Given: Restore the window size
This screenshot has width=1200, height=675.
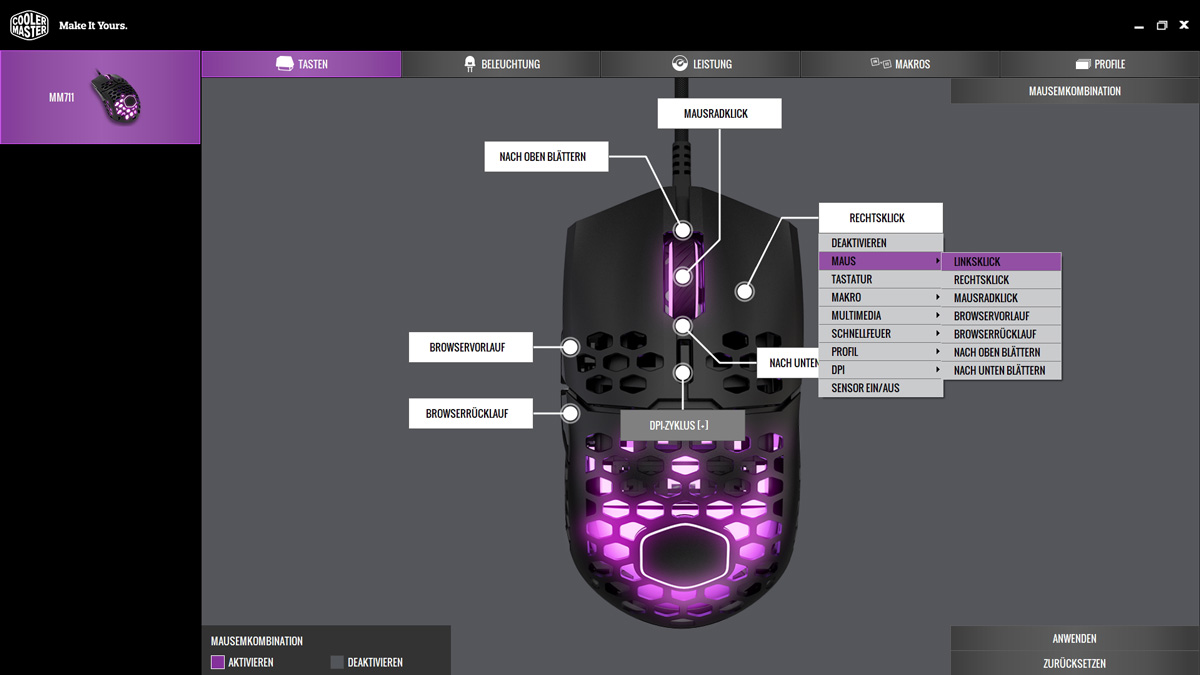Looking at the screenshot, I should (1162, 26).
